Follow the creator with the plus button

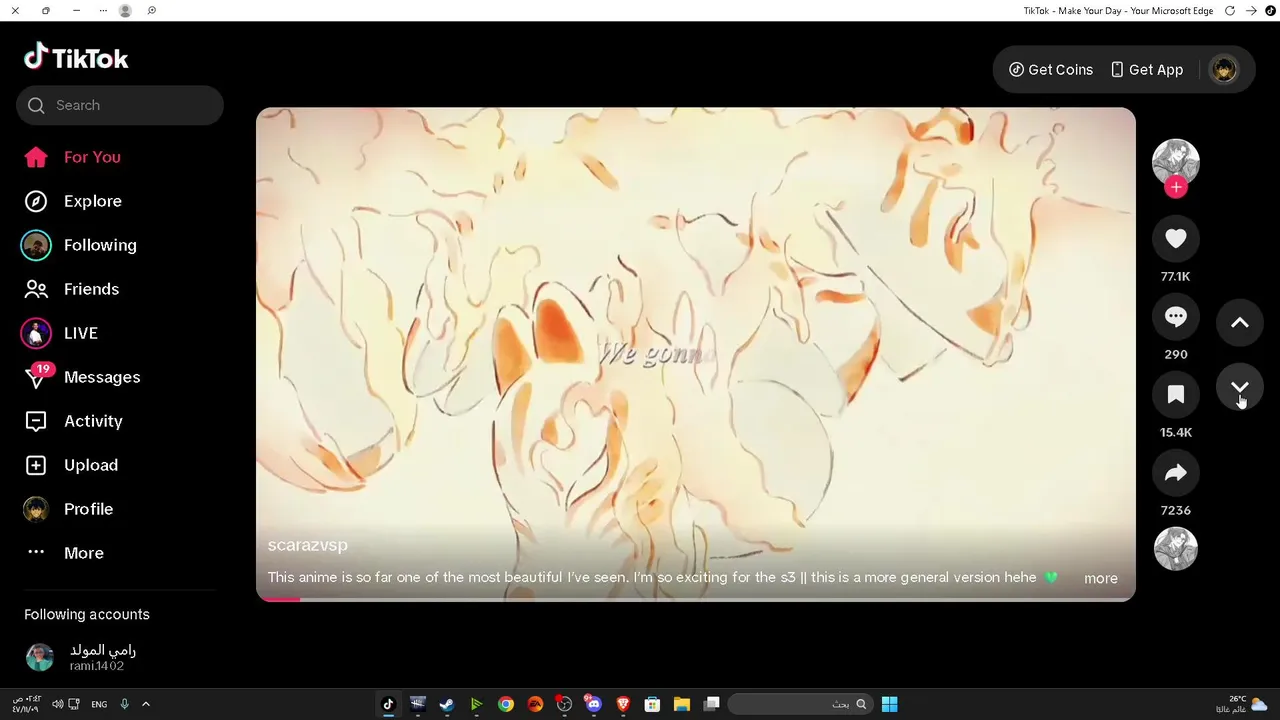[x=1176, y=187]
